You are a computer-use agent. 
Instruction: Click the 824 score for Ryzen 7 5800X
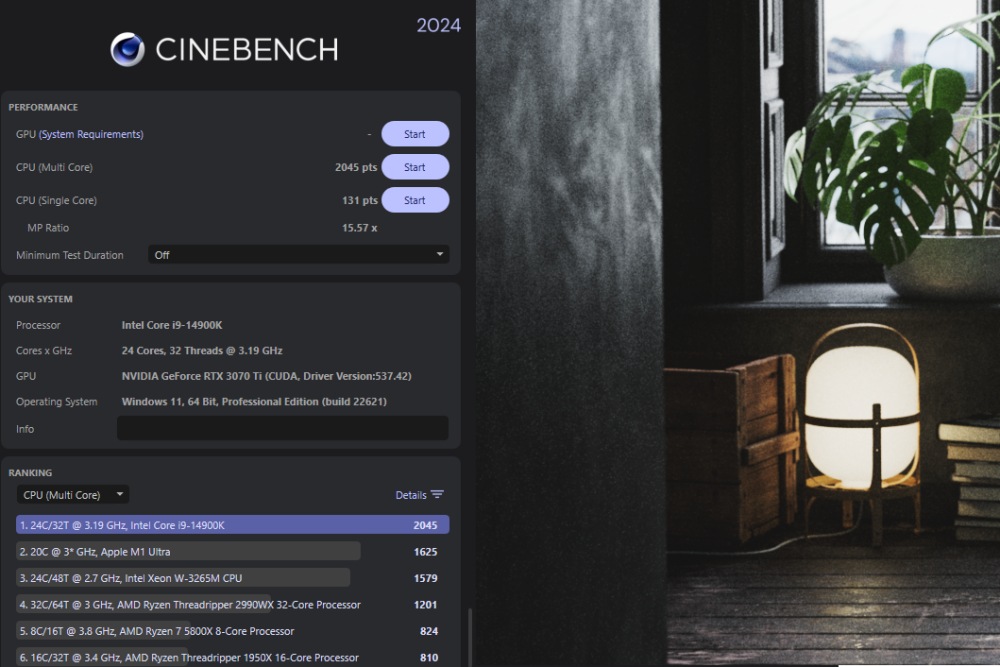click(x=429, y=631)
